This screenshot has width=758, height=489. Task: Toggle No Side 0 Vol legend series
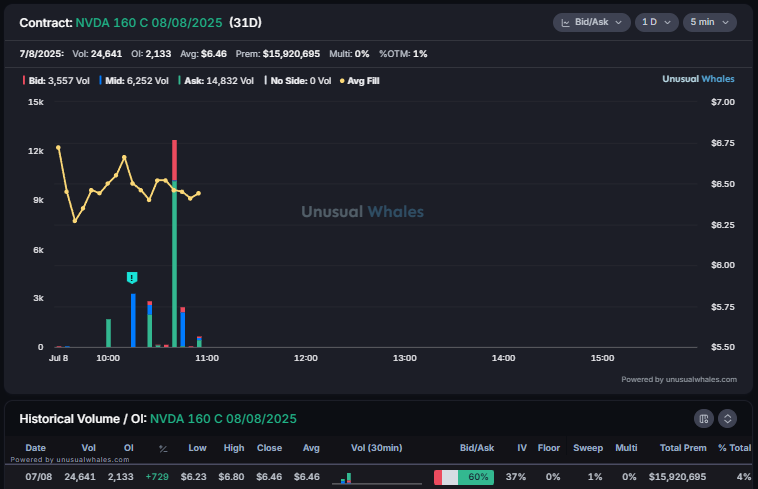coord(298,81)
